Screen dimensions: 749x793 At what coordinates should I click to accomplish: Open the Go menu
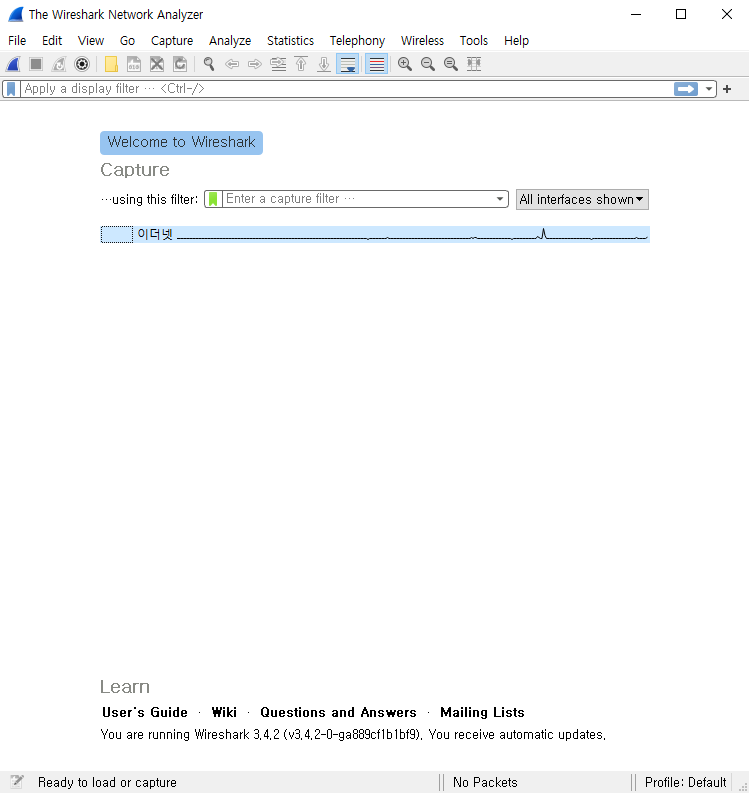[127, 40]
